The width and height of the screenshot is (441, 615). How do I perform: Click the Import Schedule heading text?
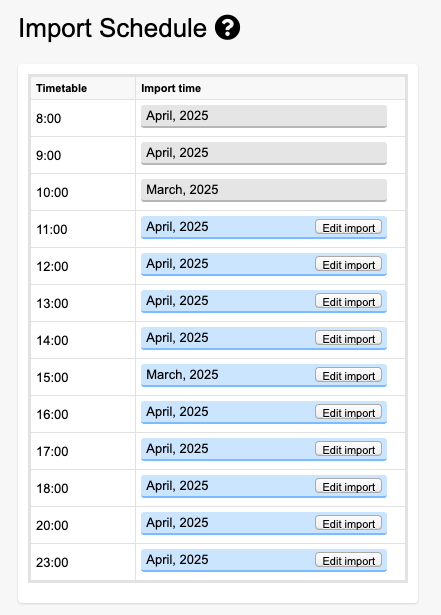click(113, 28)
